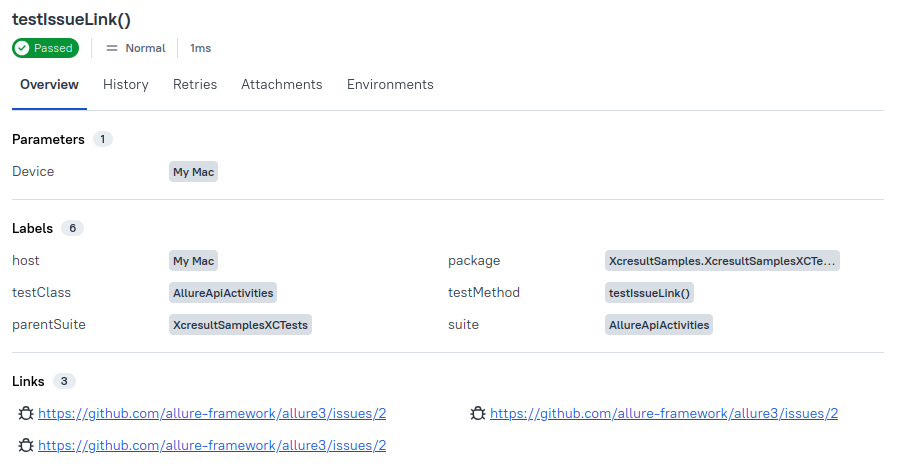Select the Environments tab
Viewport: 897px width, 466px height.
[x=390, y=85]
